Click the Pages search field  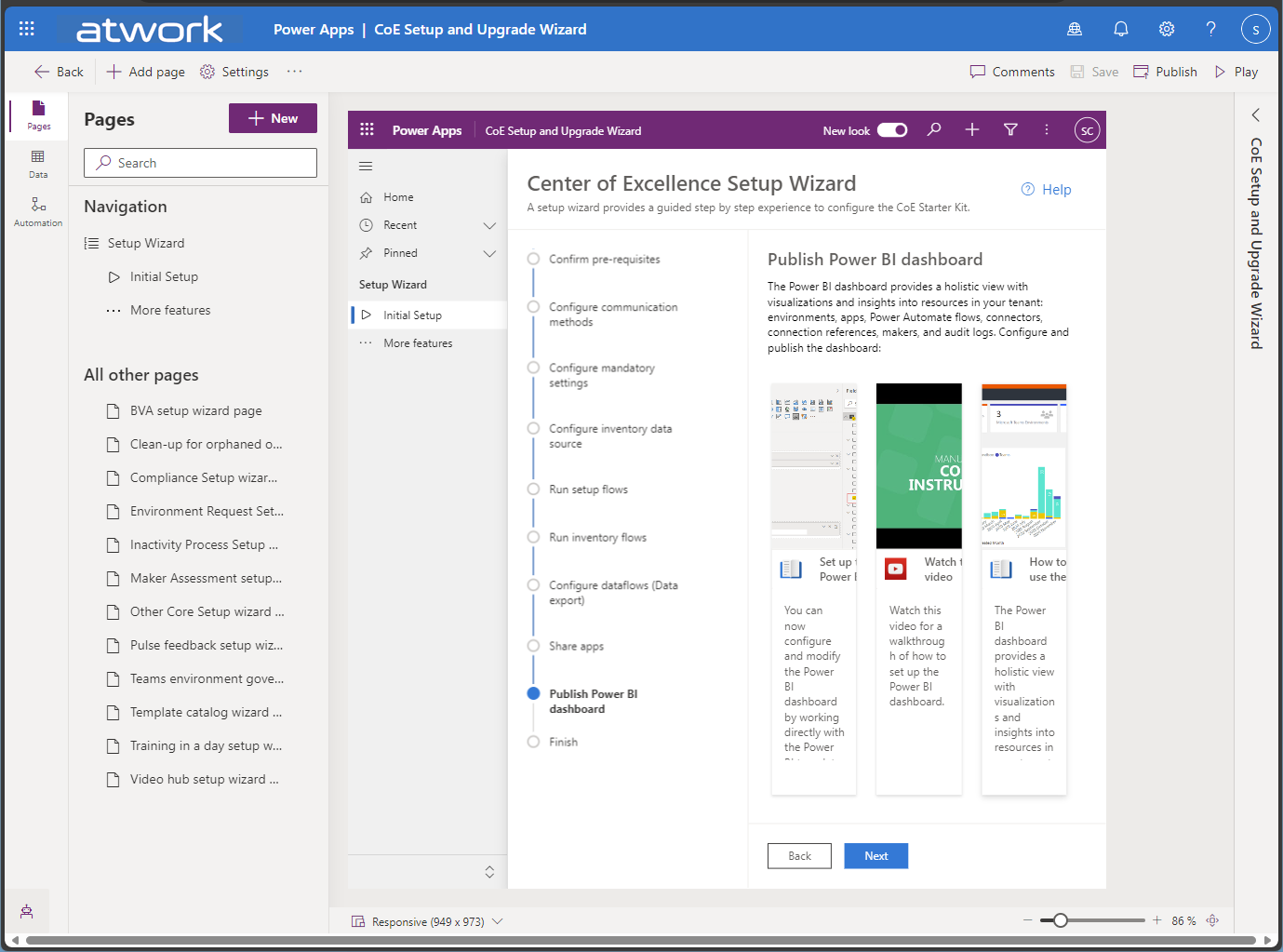tap(200, 163)
